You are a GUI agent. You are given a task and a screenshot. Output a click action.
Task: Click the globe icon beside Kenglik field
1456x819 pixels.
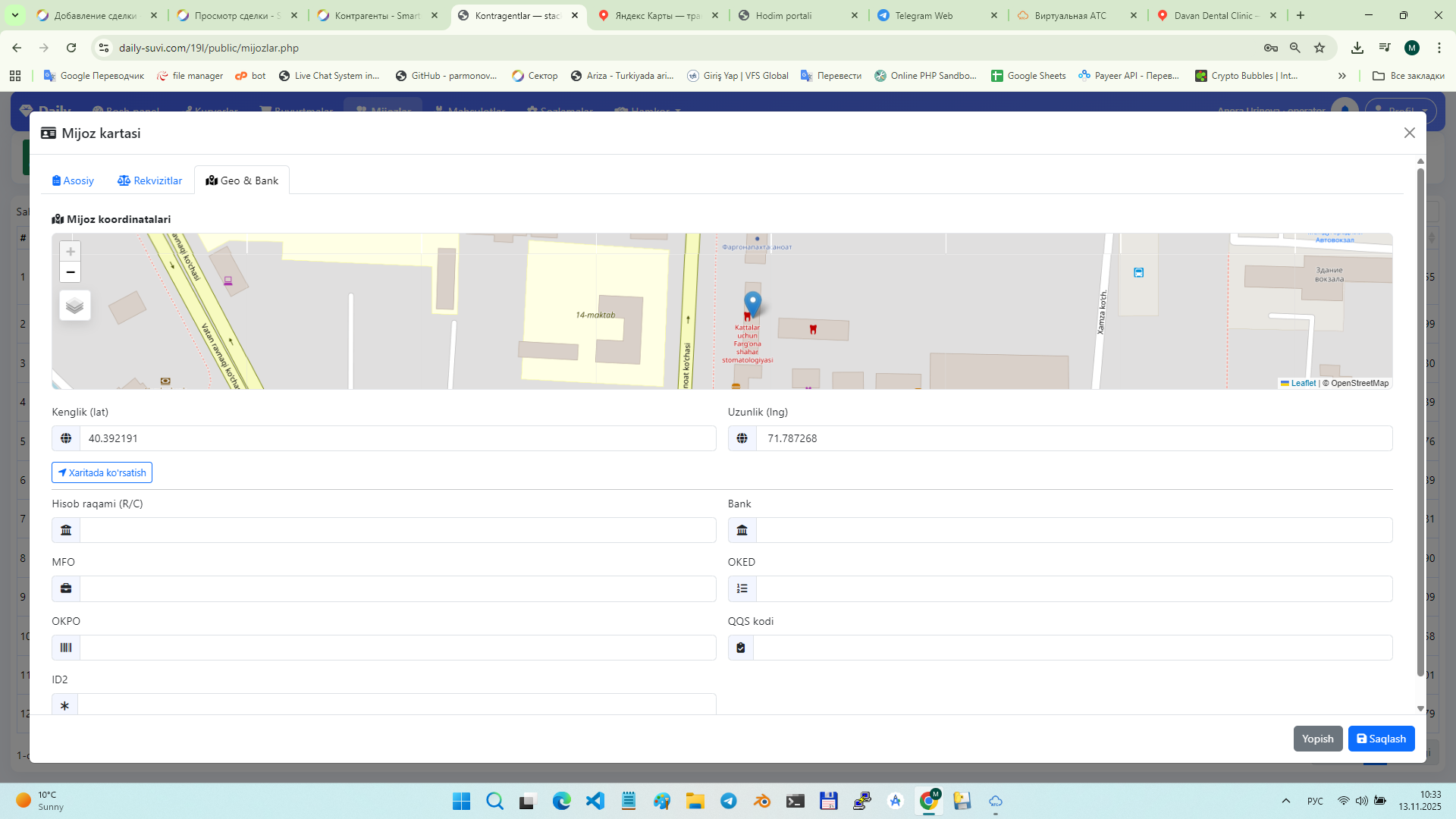(66, 438)
